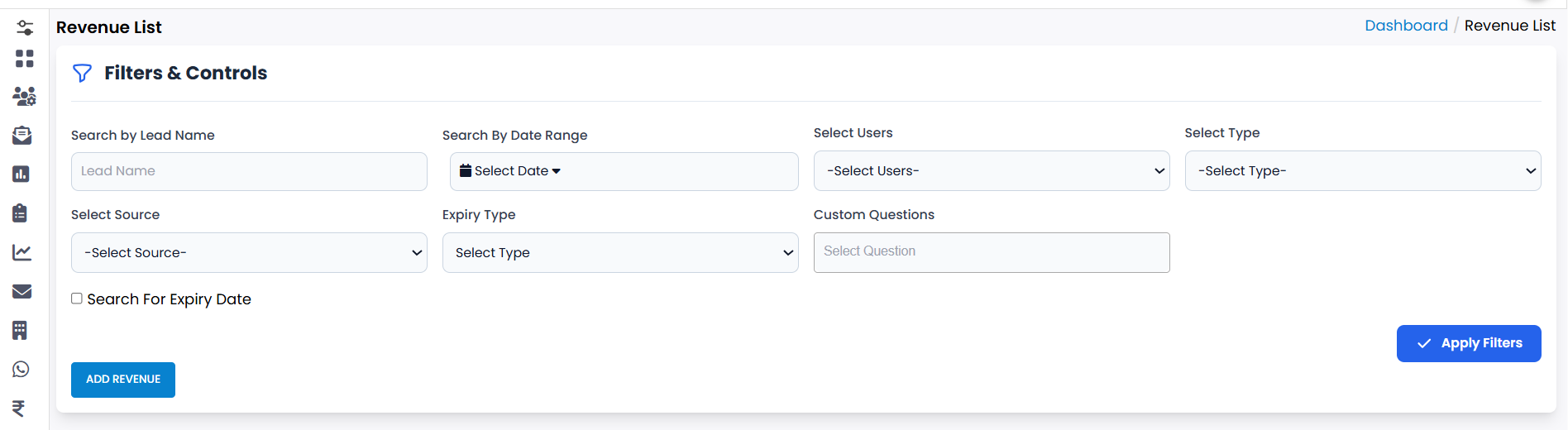Open the user management people icon
The image size is (1568, 430).
coord(24,97)
